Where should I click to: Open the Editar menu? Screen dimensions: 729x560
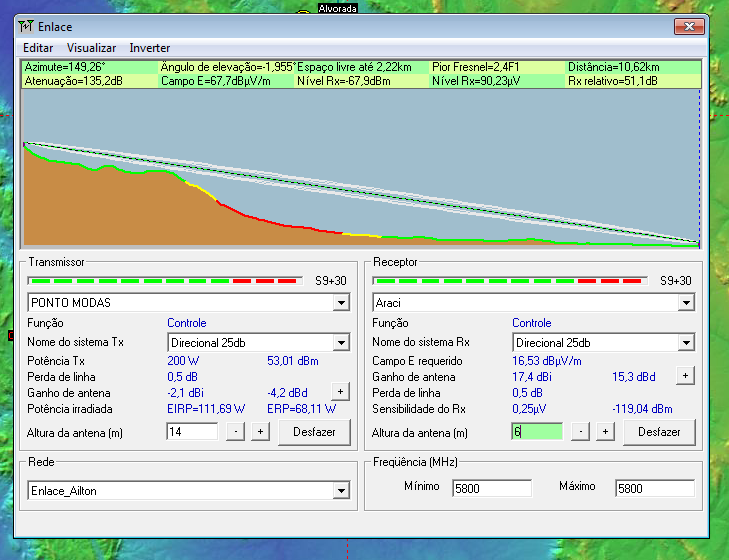(x=38, y=48)
